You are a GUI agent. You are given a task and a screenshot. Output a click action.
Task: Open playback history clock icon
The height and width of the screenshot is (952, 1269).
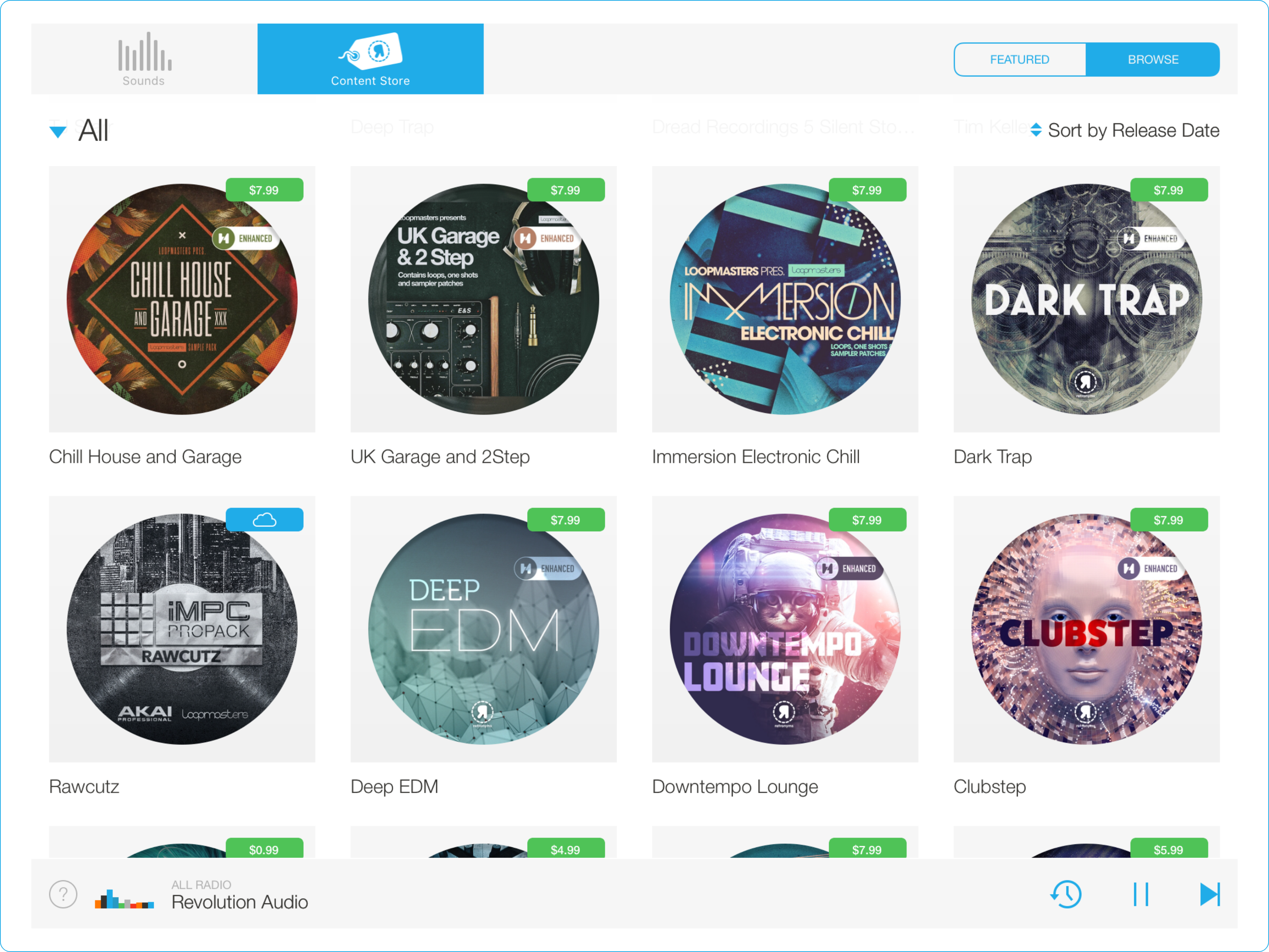1066,894
